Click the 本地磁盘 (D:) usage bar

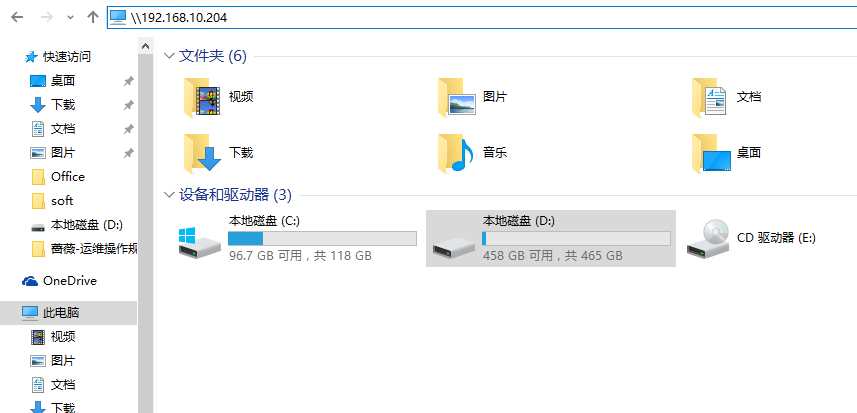point(576,238)
